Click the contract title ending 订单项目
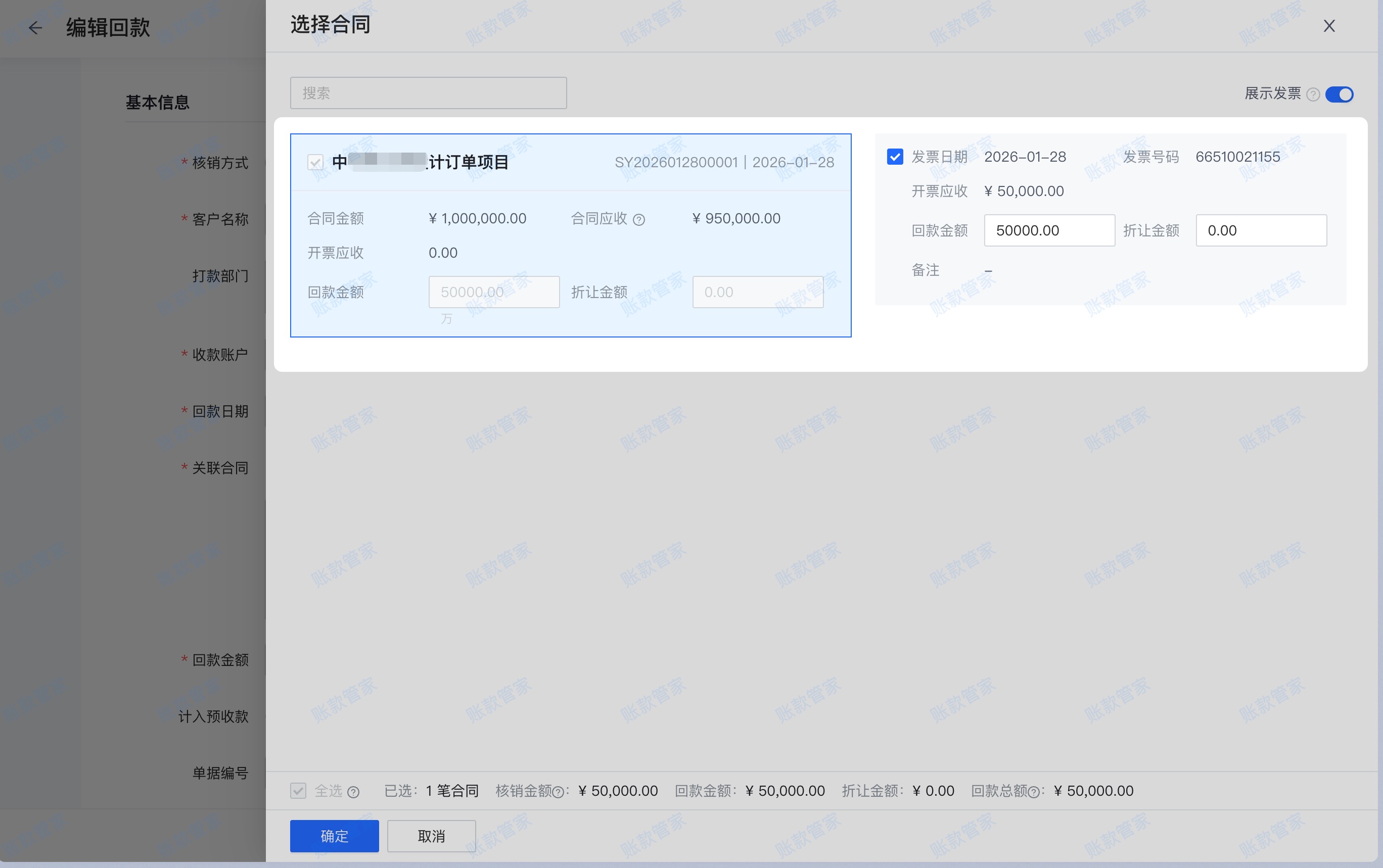 pyautogui.click(x=421, y=162)
